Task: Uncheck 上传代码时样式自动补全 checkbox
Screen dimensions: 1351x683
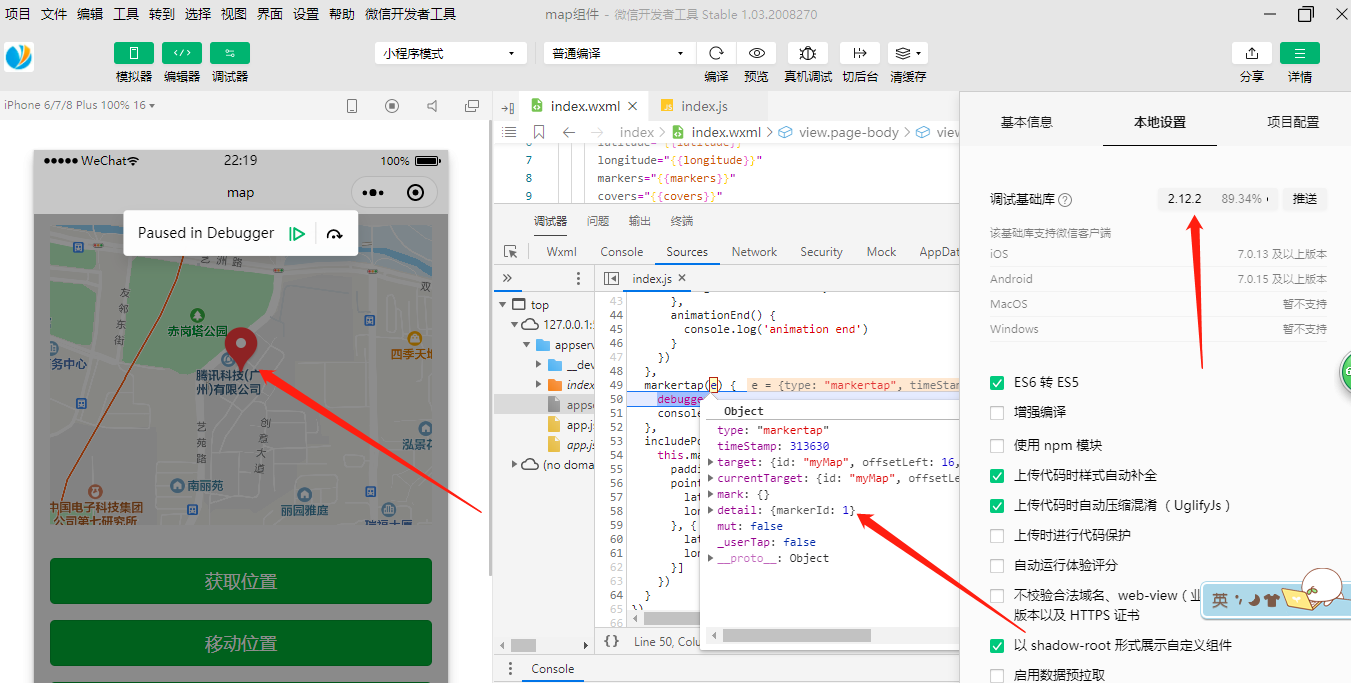Action: [x=997, y=476]
